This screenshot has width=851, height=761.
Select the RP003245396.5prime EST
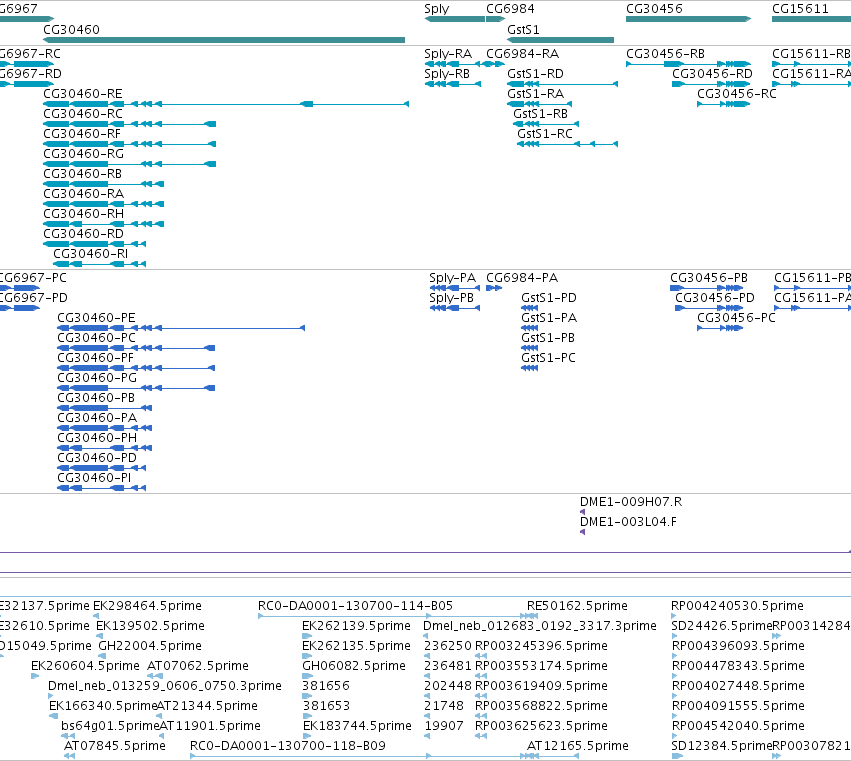pos(541,645)
